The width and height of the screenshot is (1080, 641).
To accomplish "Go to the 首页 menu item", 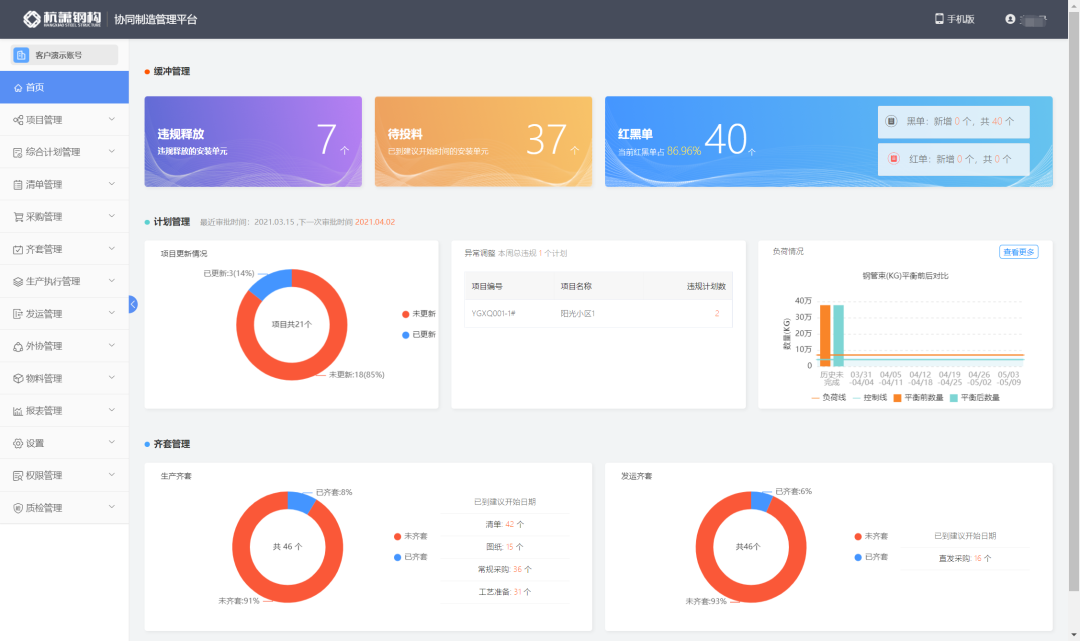I will [64, 88].
